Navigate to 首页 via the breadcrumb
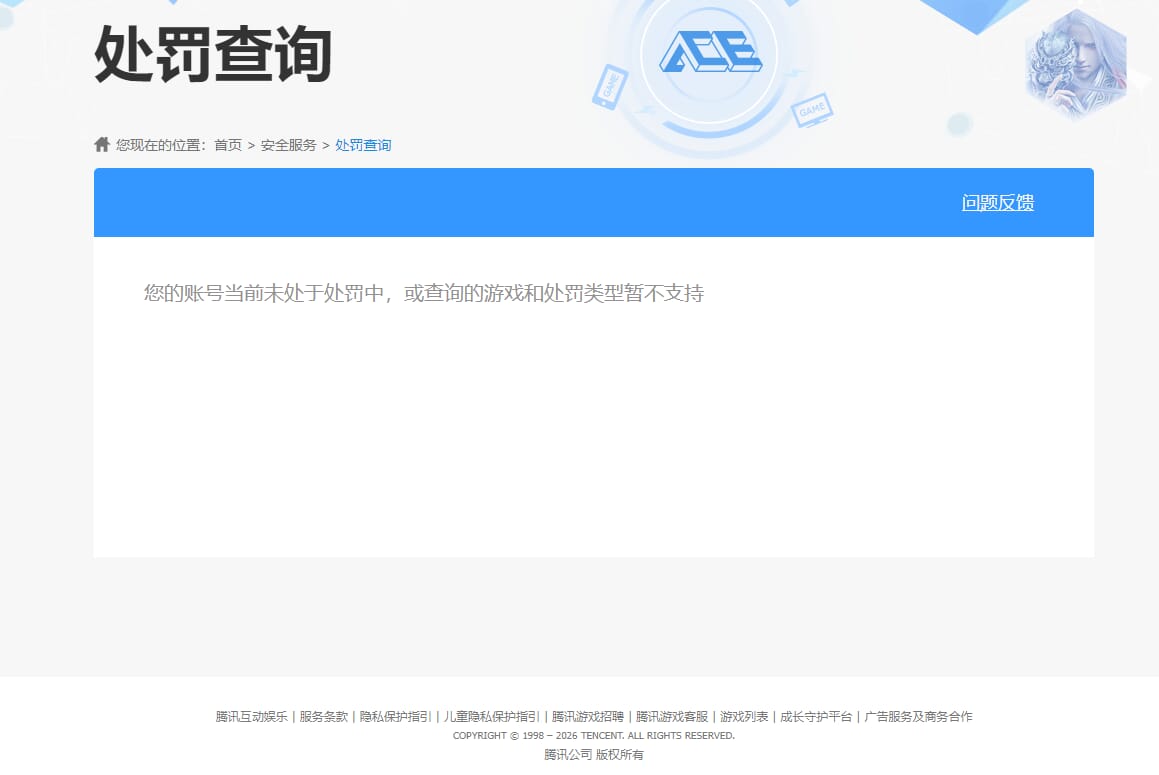The width and height of the screenshot is (1159, 775). click(x=227, y=144)
